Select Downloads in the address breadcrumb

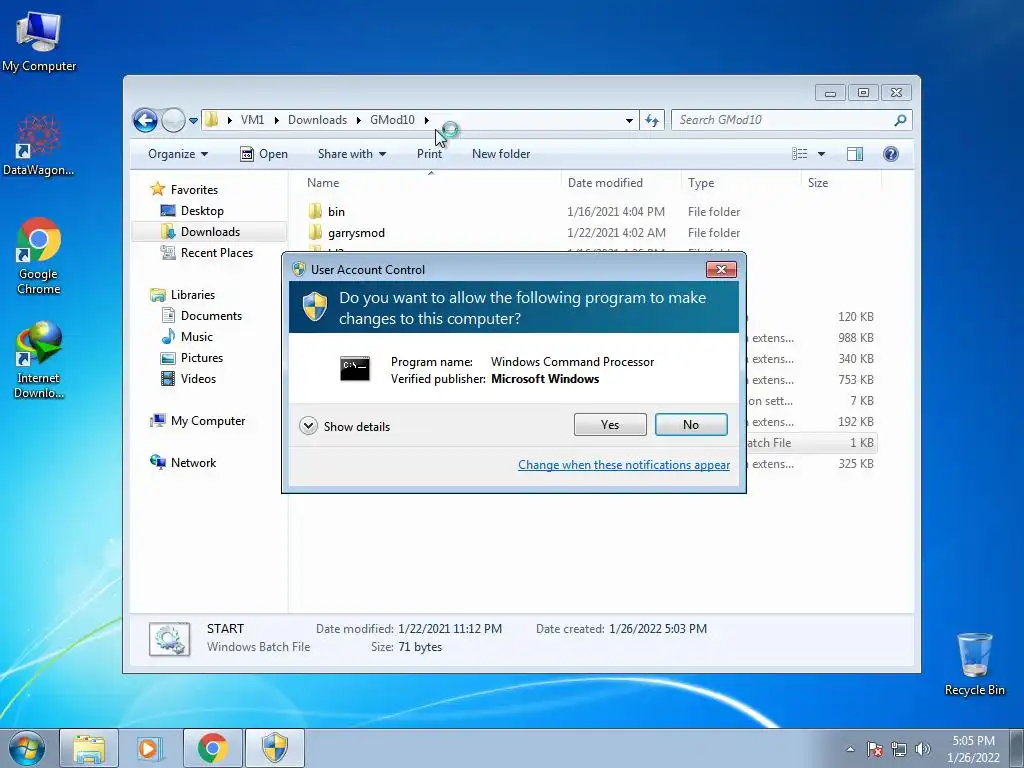pos(317,120)
